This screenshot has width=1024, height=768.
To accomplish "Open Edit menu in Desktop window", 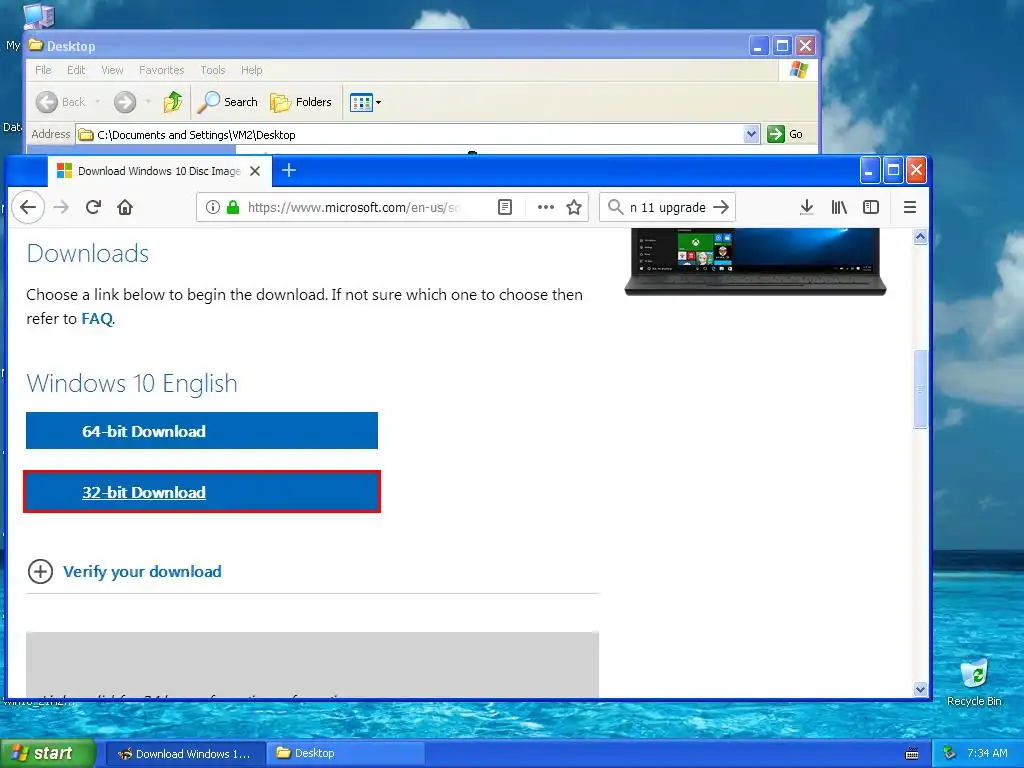I will [76, 70].
